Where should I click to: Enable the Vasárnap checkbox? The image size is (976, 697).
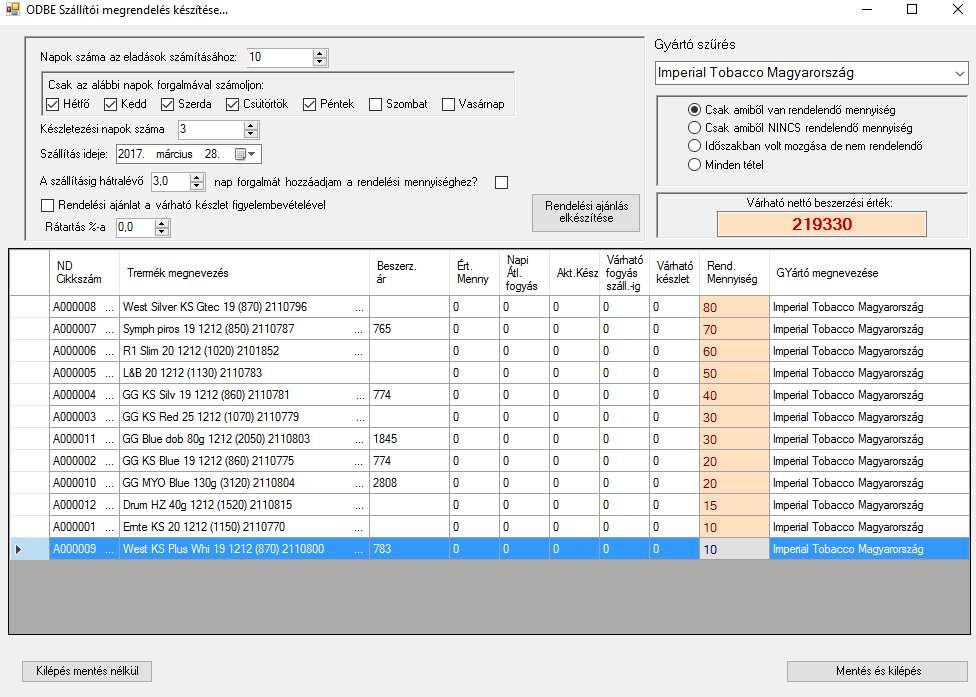click(448, 104)
